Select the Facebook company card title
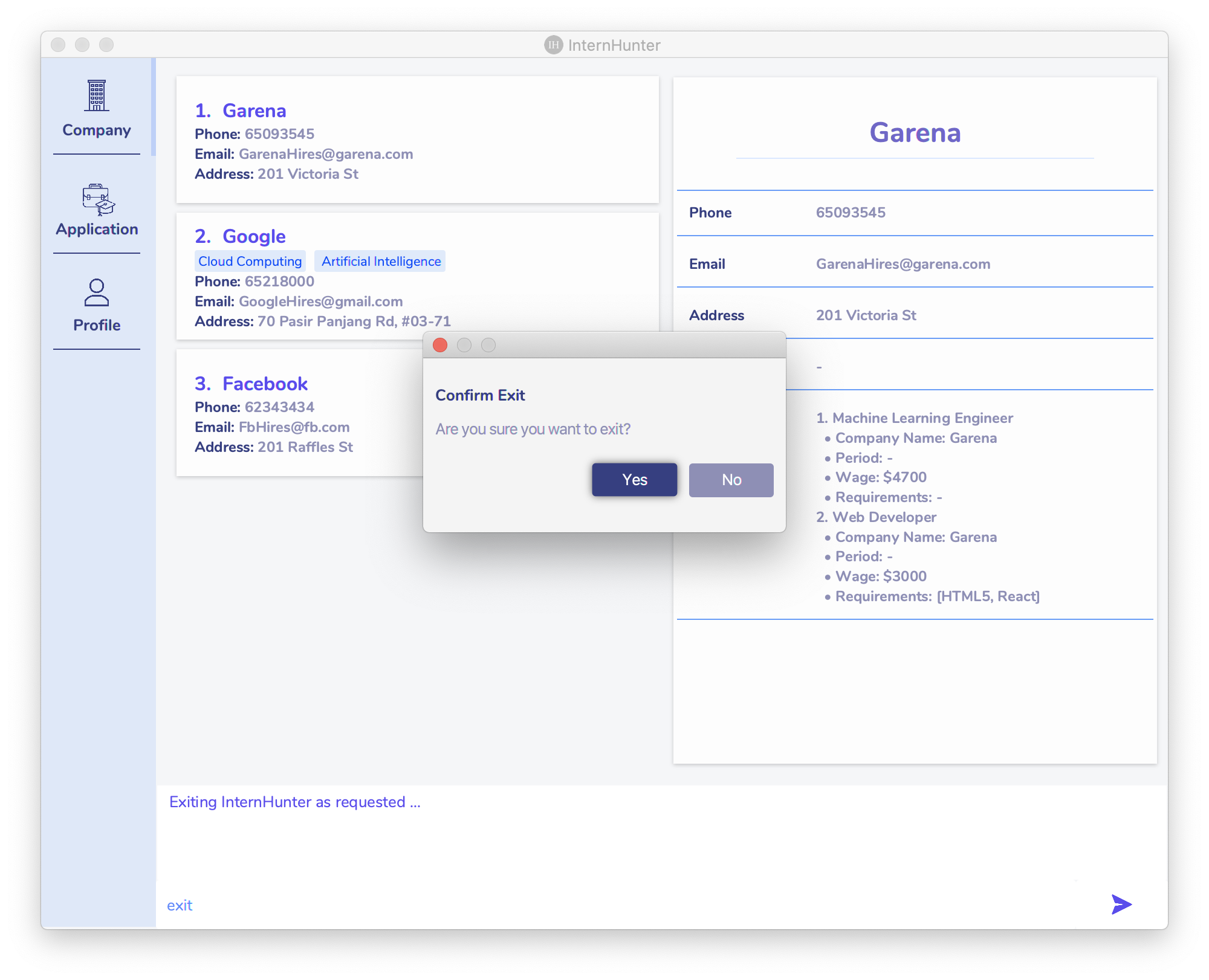 tap(265, 384)
